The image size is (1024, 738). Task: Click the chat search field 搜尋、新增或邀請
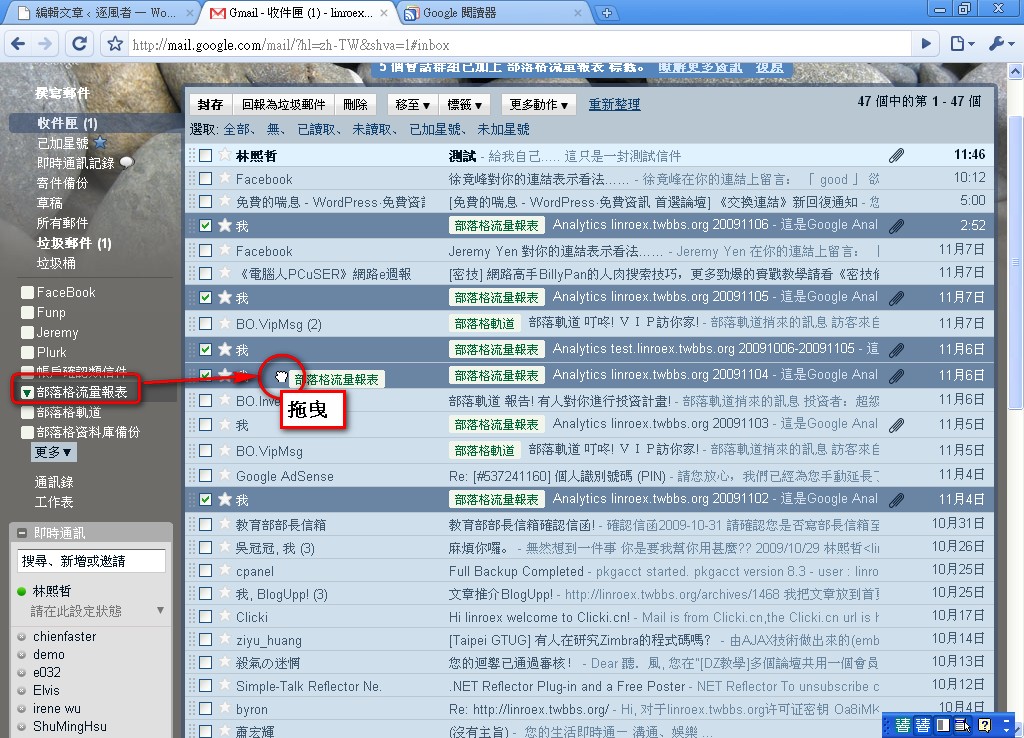(91, 561)
